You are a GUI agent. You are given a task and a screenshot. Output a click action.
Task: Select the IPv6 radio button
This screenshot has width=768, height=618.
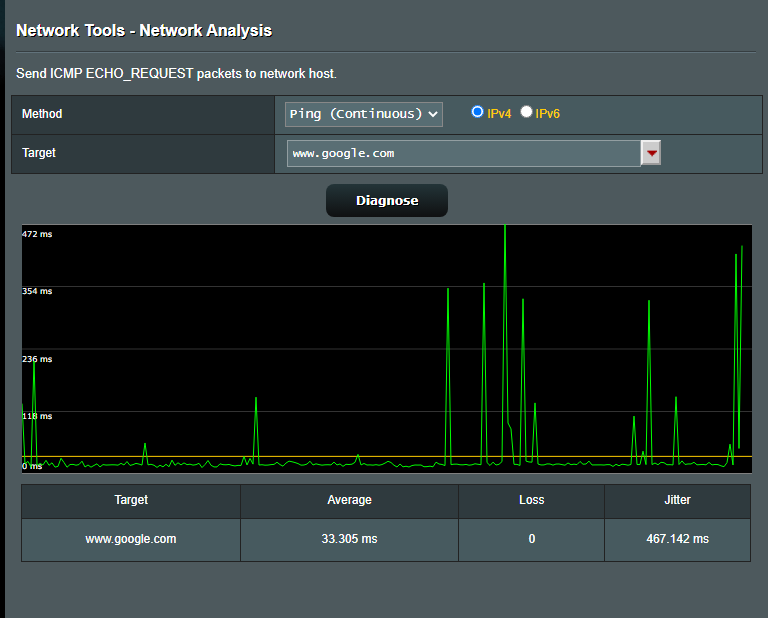coord(526,113)
